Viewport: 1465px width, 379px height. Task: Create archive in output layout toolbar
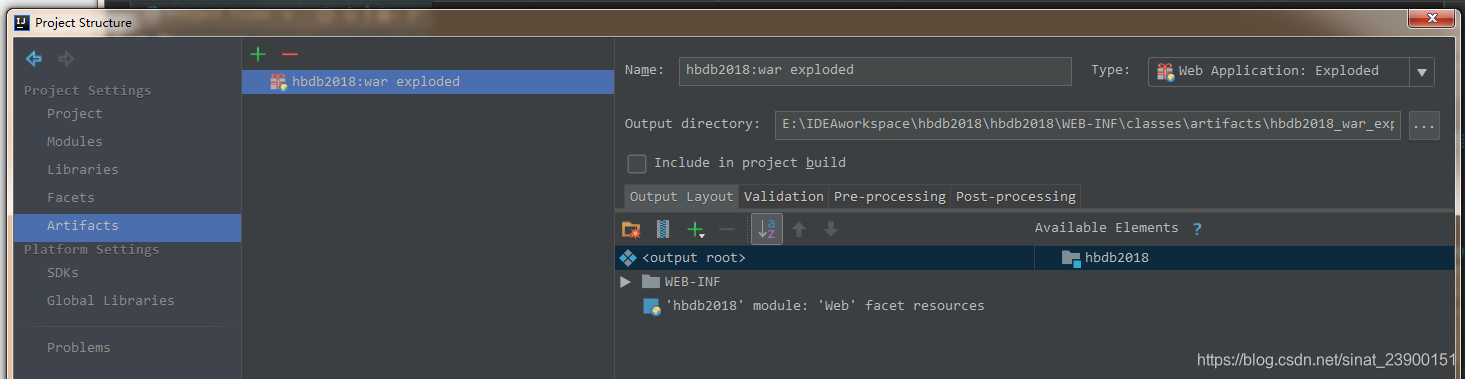click(662, 230)
